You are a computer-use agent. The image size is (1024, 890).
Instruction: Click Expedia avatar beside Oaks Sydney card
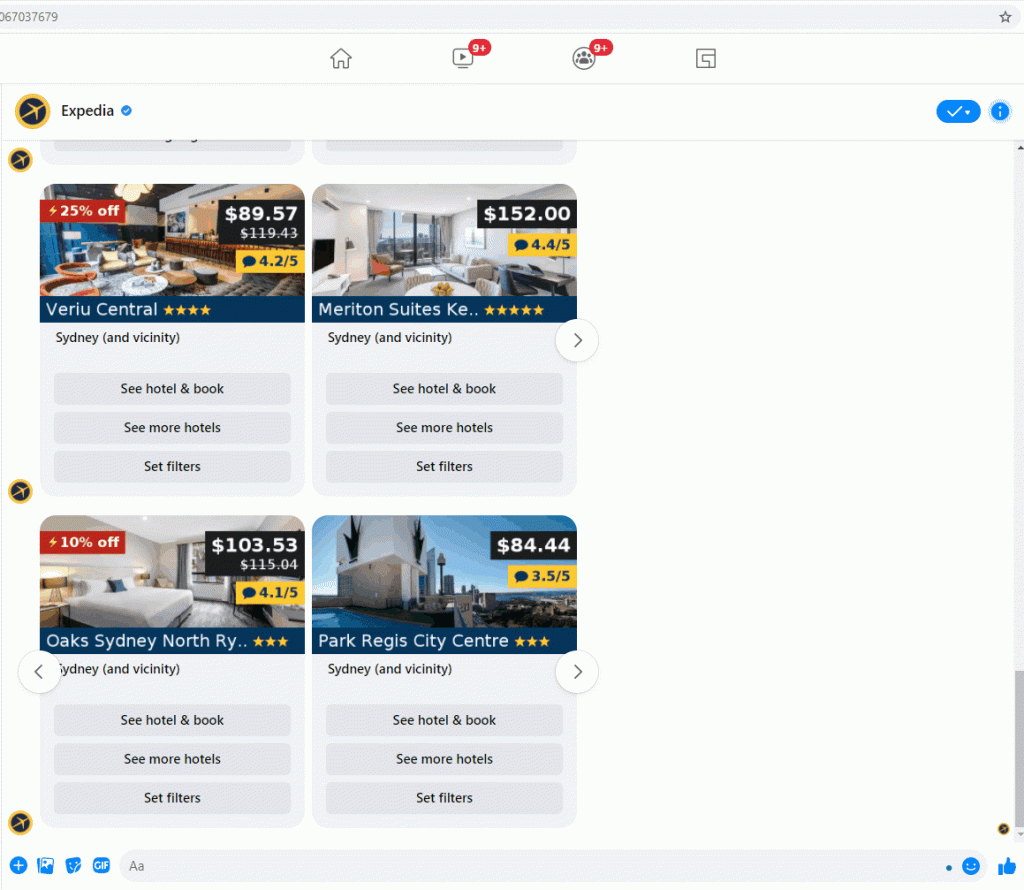click(x=20, y=823)
